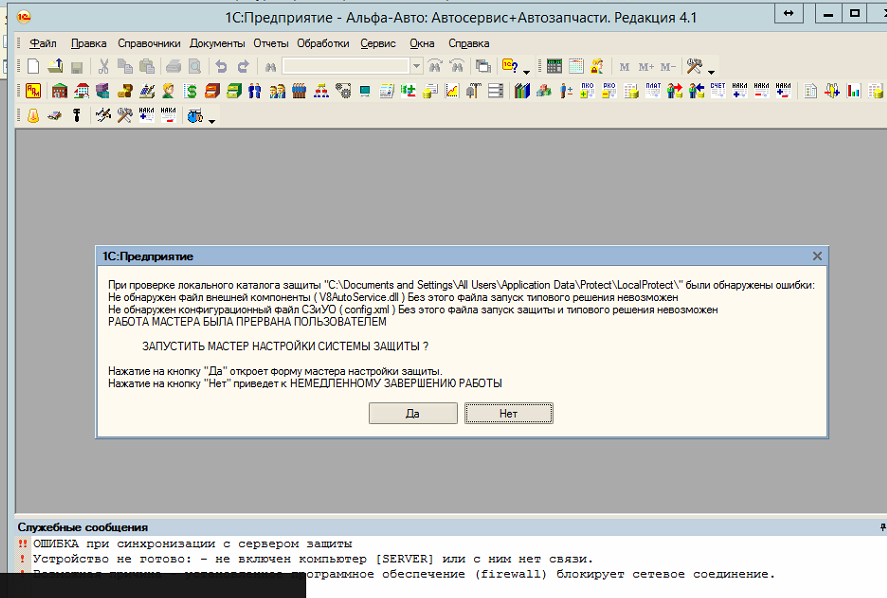Screen dimensions: 887x598
Task: Expand the 1C help icon dropdown arrow
Action: point(526,70)
